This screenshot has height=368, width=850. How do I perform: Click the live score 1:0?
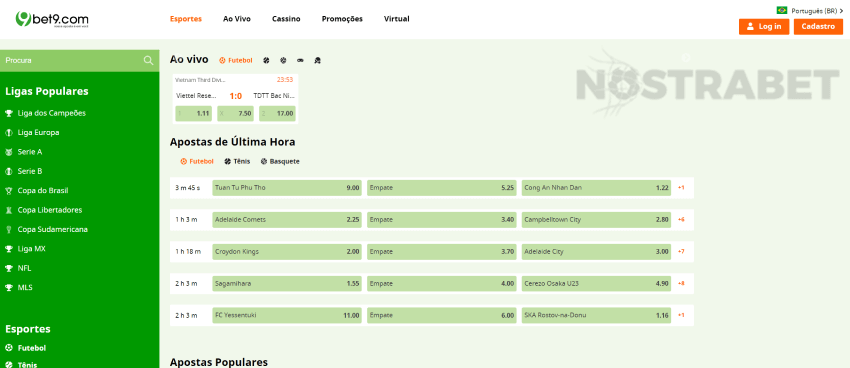[235, 96]
